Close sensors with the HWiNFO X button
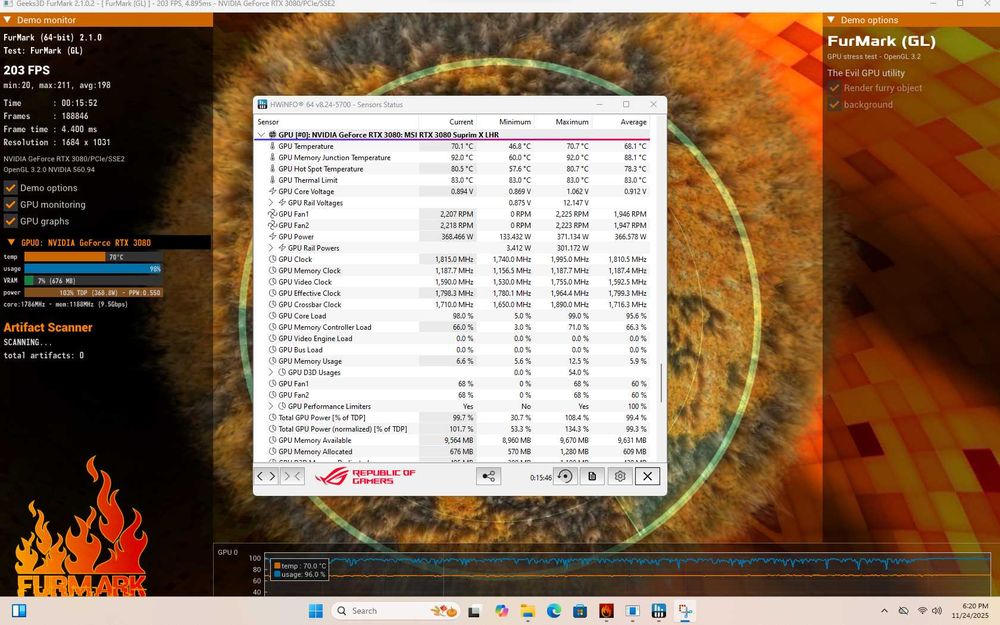Screen dimensions: 1000x625 647,476
